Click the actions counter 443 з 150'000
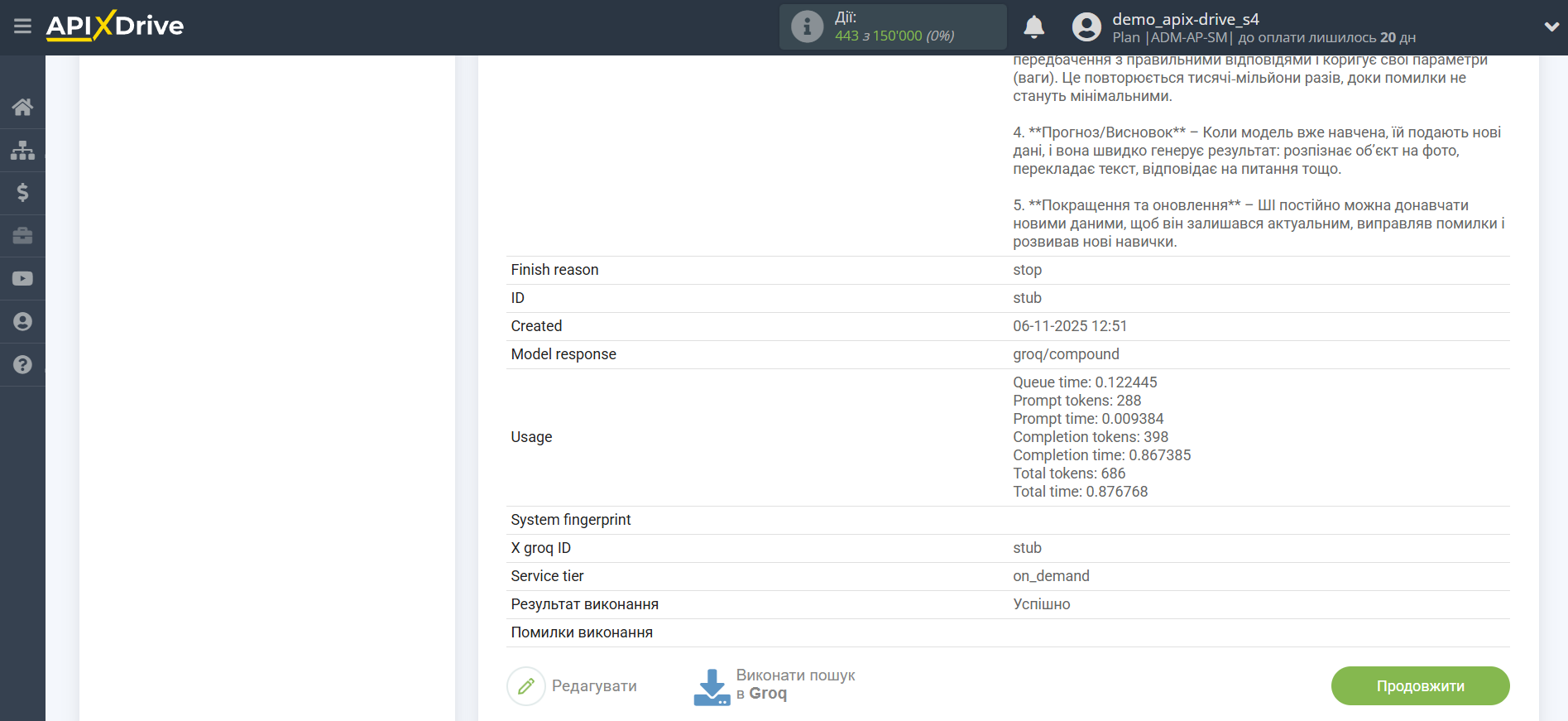1568x721 pixels. 894,36
